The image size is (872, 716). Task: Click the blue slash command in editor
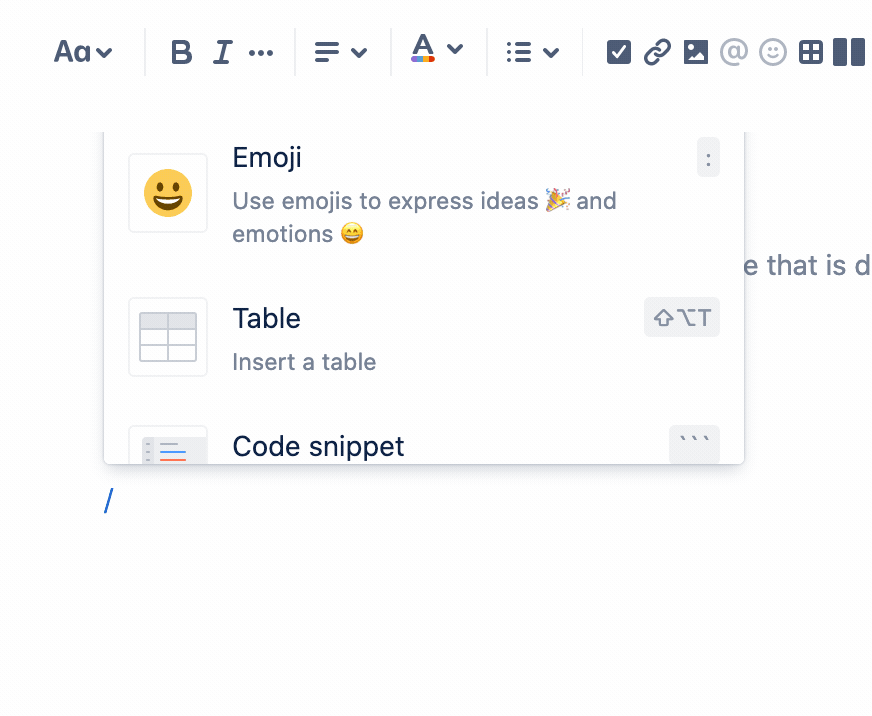(x=109, y=501)
